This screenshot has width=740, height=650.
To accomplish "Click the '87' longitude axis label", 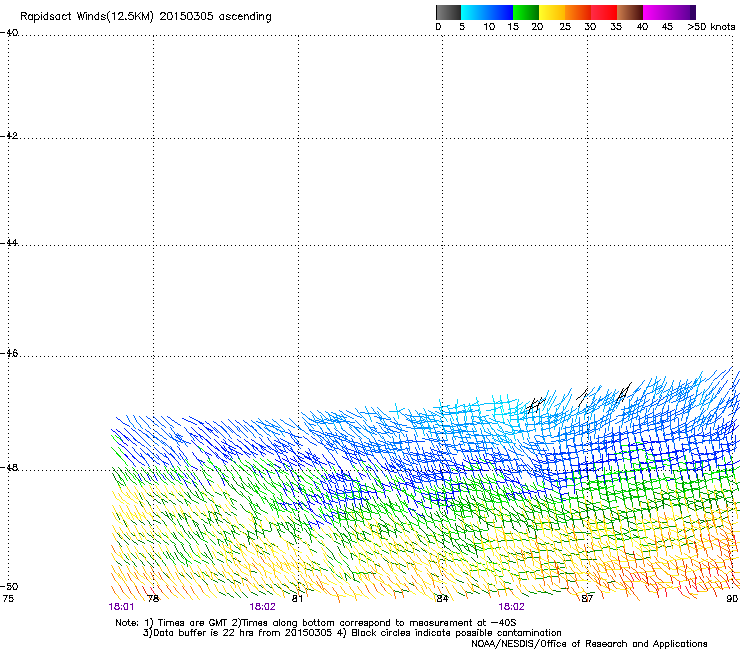I will (x=587, y=599).
